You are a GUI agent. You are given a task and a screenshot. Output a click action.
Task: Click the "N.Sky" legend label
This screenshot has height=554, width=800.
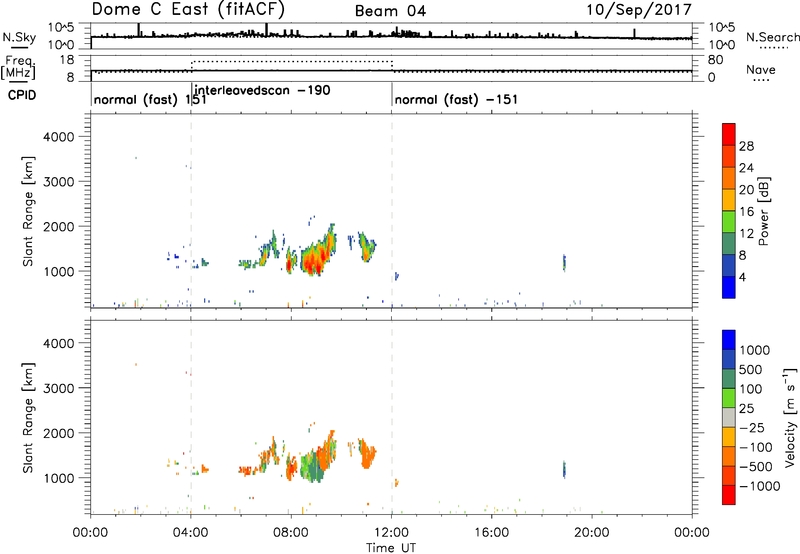(19, 37)
